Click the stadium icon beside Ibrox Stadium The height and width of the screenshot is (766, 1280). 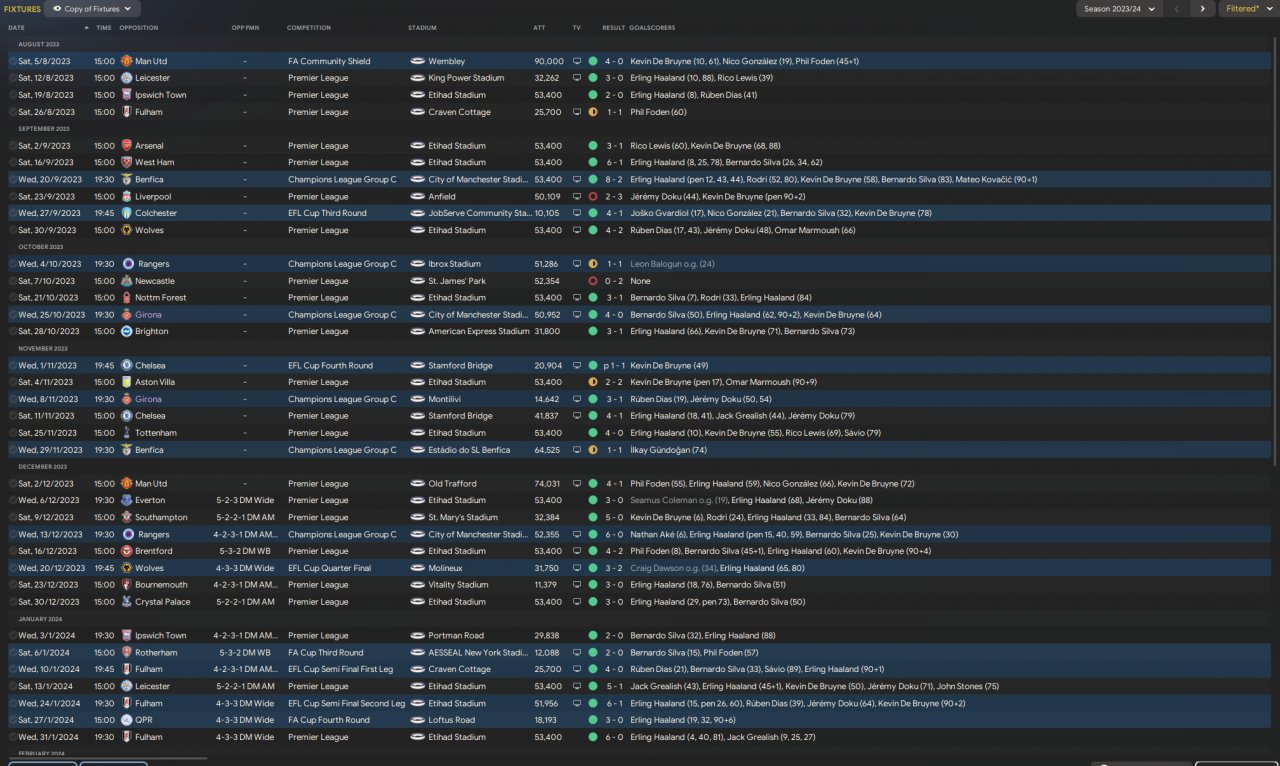click(x=417, y=264)
